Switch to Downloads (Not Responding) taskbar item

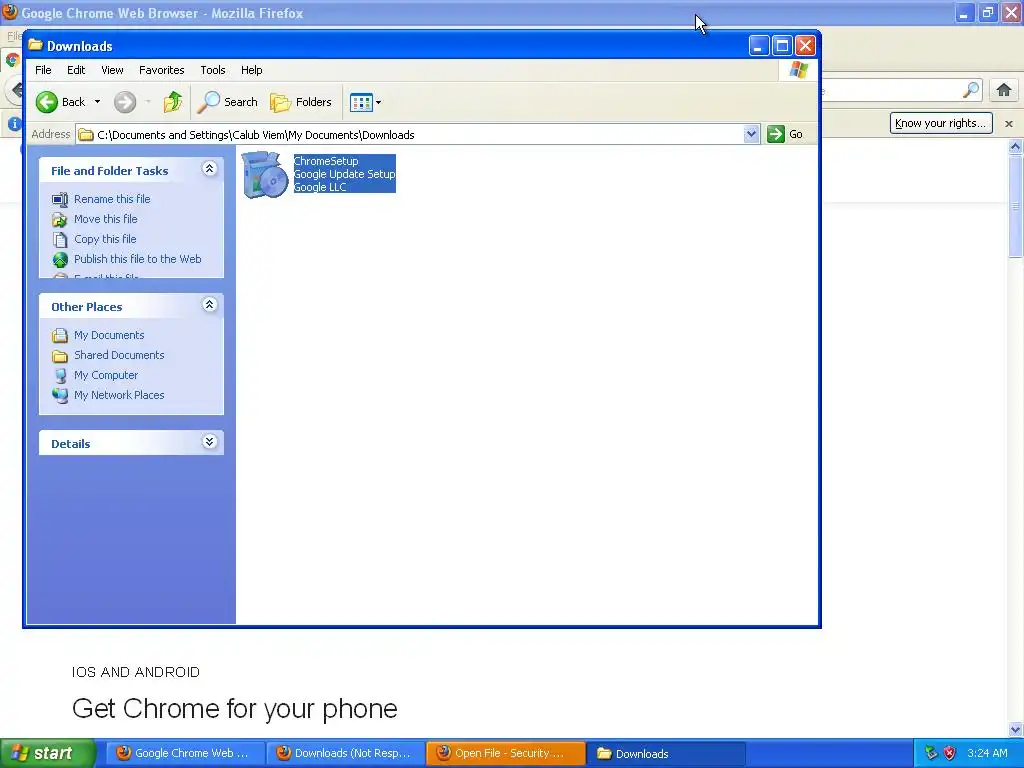345,753
